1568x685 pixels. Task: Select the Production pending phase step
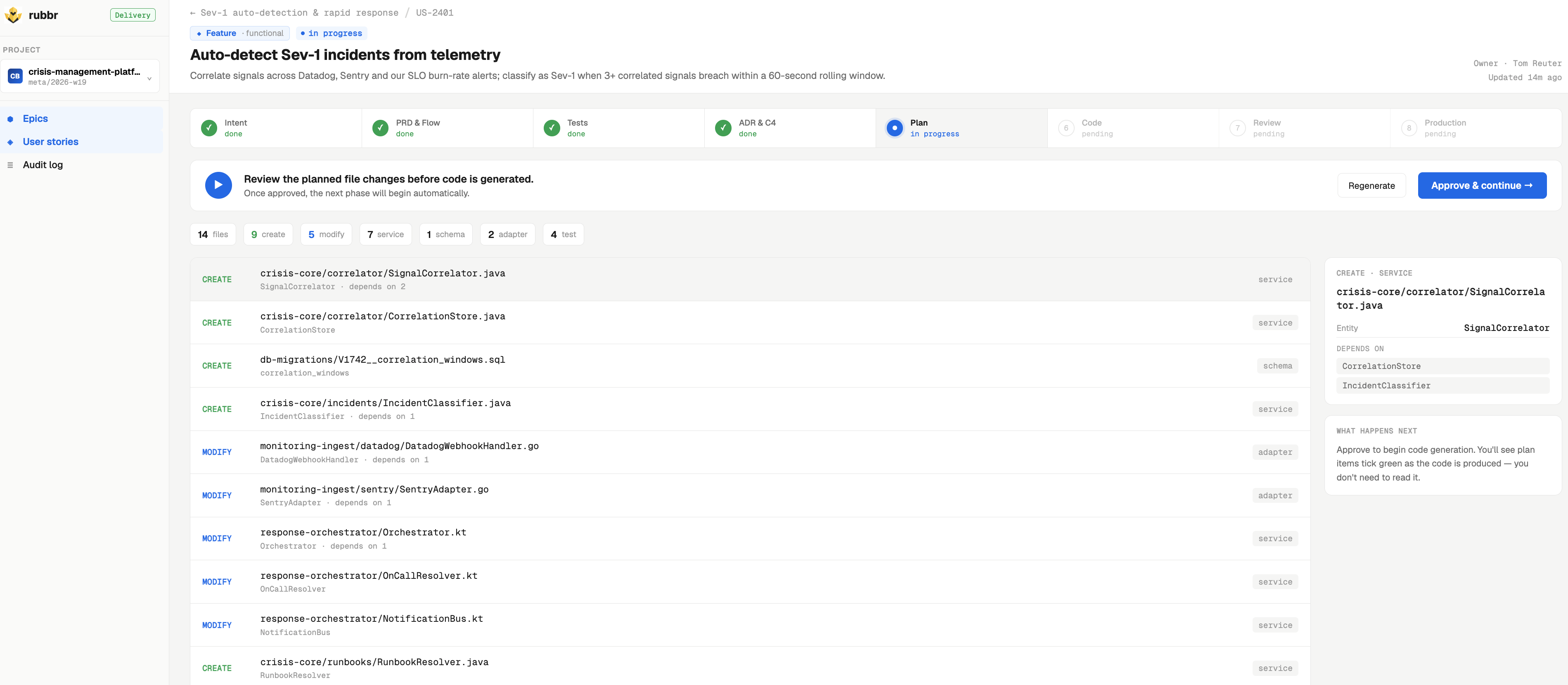click(x=1476, y=128)
